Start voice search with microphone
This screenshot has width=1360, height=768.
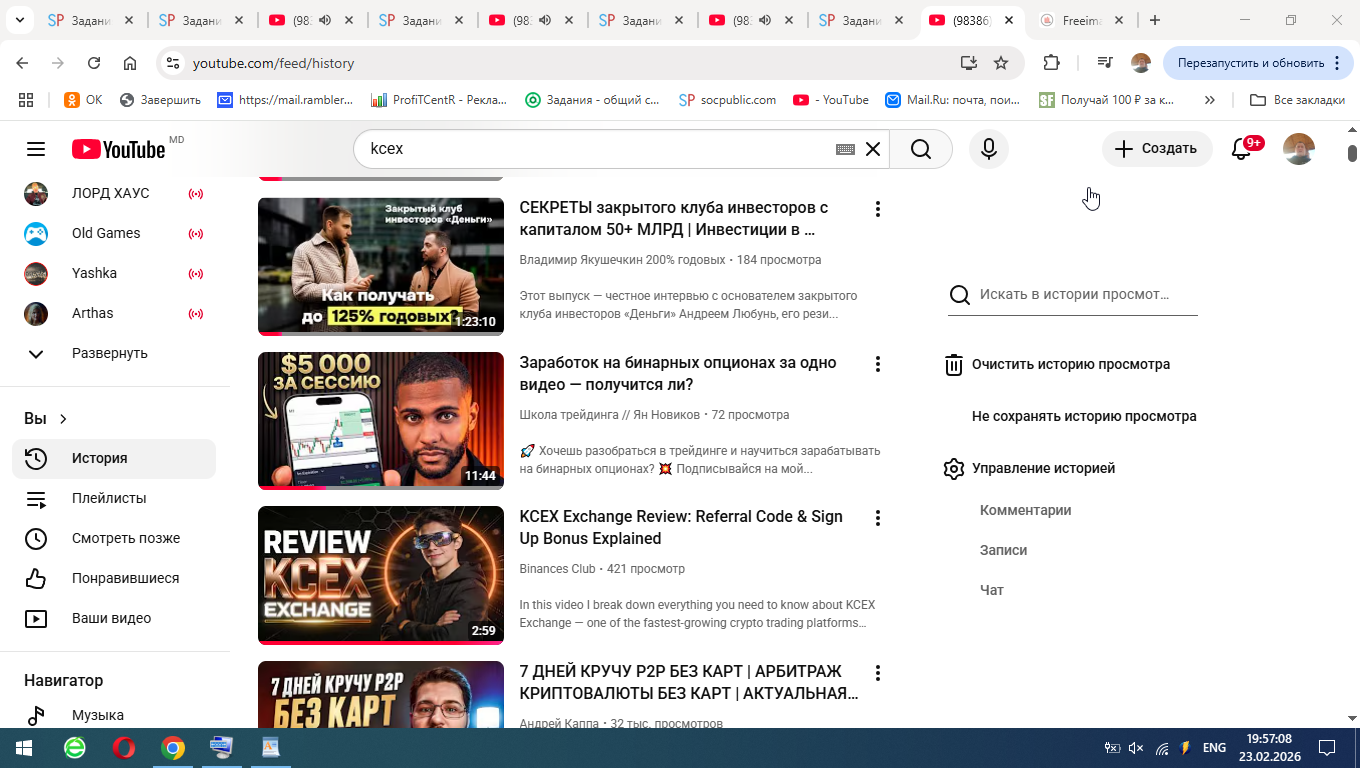[x=989, y=149]
